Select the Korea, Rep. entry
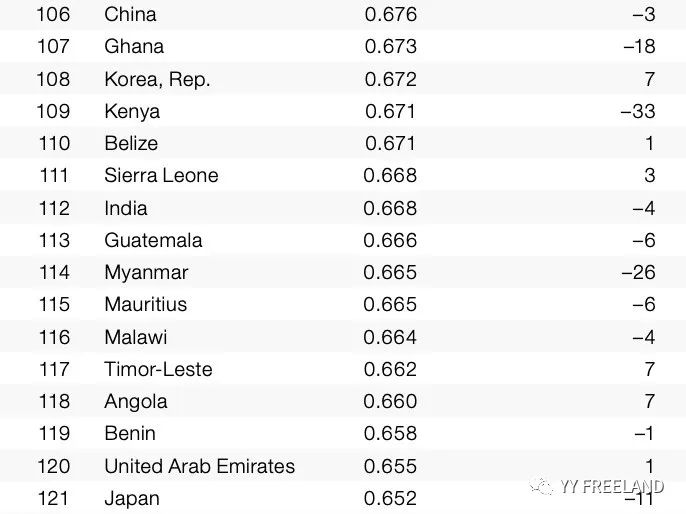This screenshot has height=514, width=686. (x=158, y=80)
